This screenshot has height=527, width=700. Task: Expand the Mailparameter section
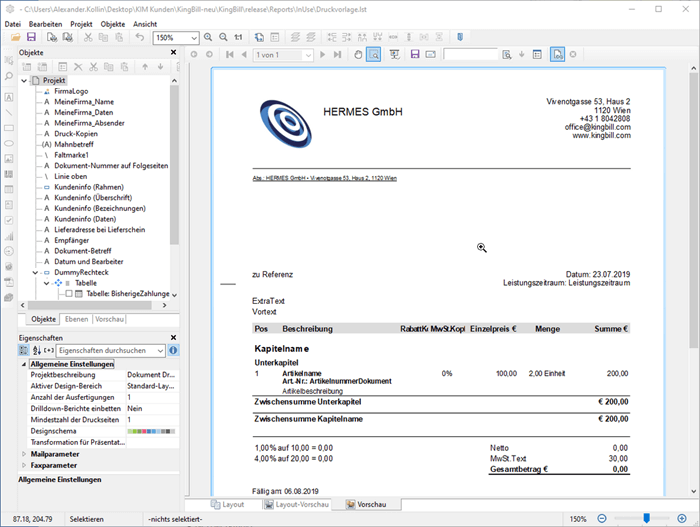point(24,453)
